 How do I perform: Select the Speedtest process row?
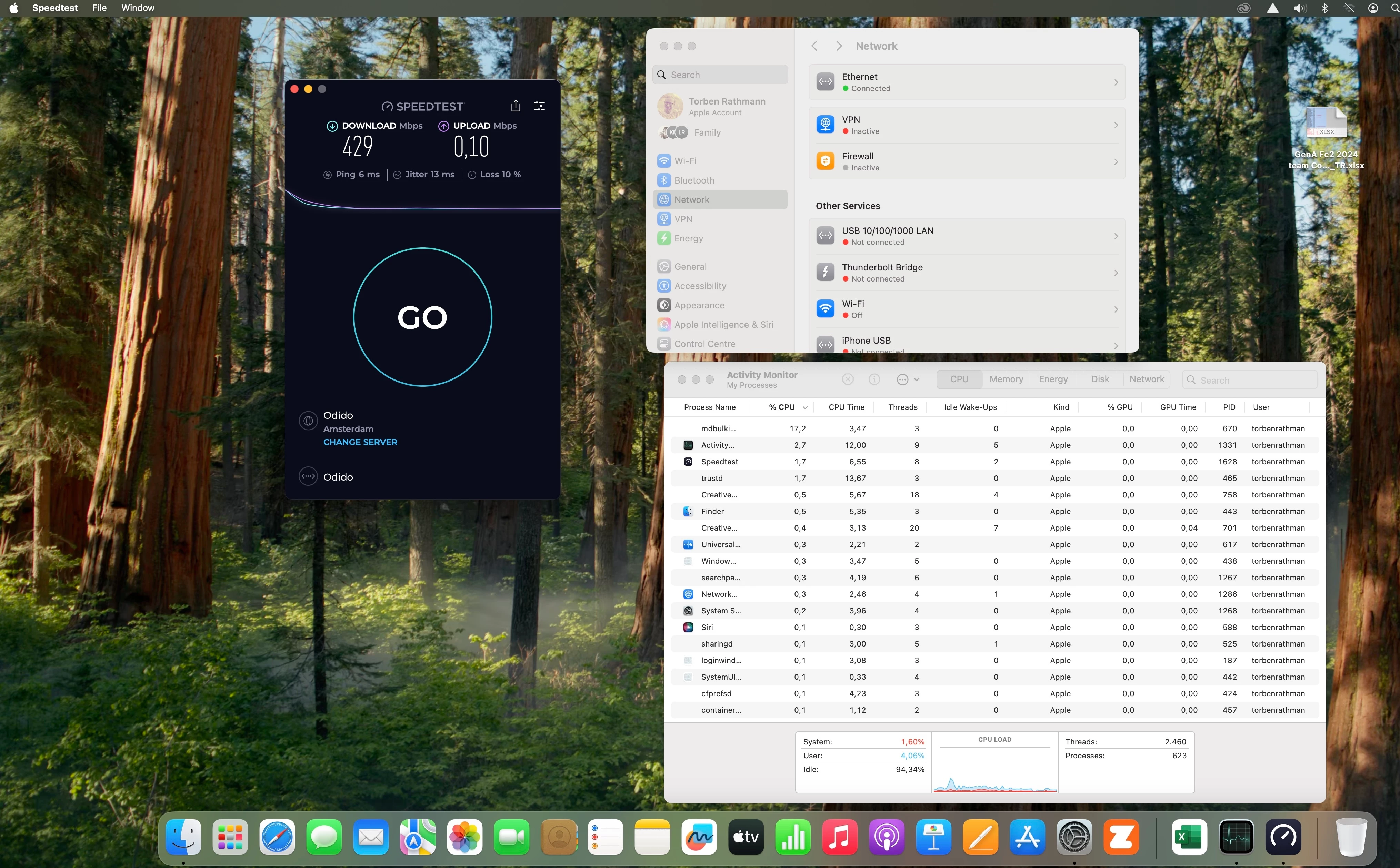[x=994, y=462]
